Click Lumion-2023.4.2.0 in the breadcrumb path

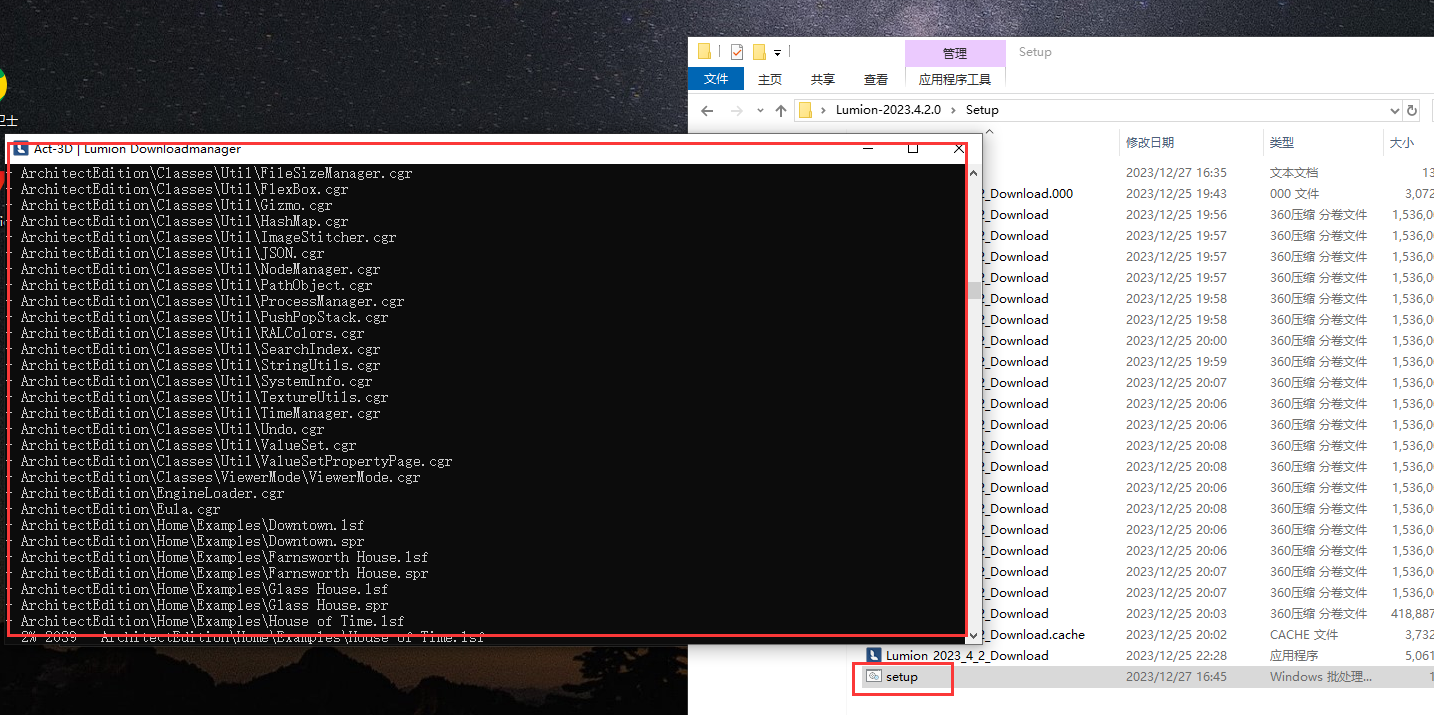[888, 110]
